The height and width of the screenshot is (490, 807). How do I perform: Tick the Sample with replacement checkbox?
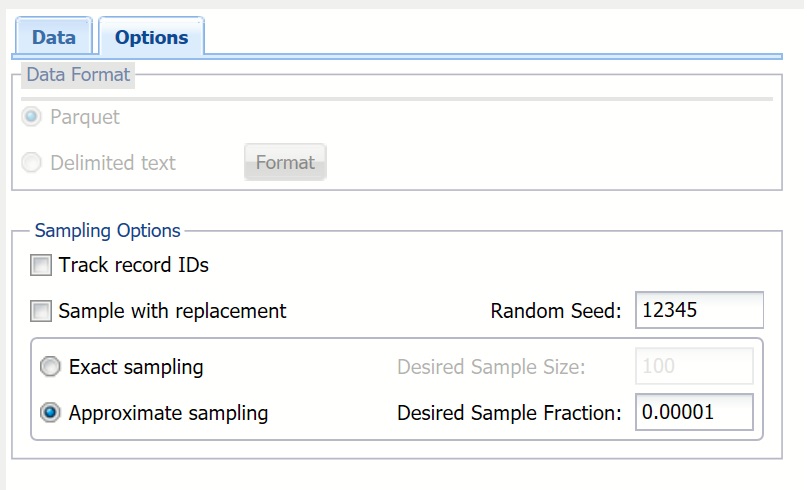(41, 312)
